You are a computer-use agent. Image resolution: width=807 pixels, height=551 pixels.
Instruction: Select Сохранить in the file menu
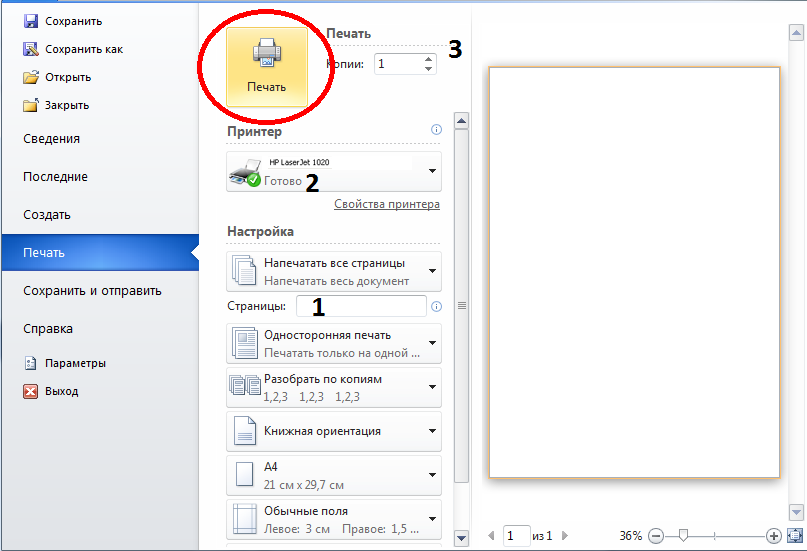[74, 22]
